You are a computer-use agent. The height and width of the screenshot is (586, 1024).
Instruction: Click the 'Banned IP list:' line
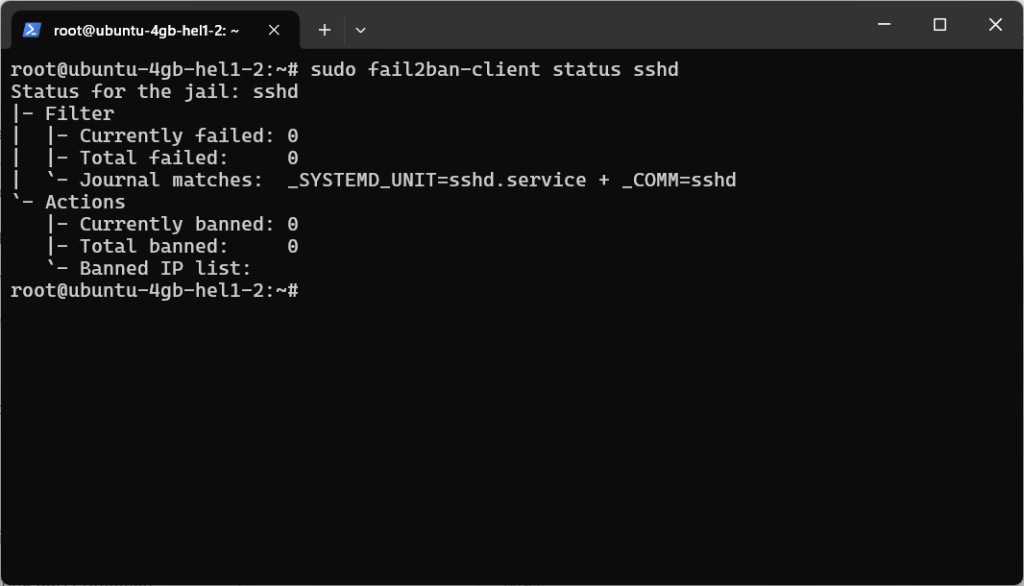165,268
